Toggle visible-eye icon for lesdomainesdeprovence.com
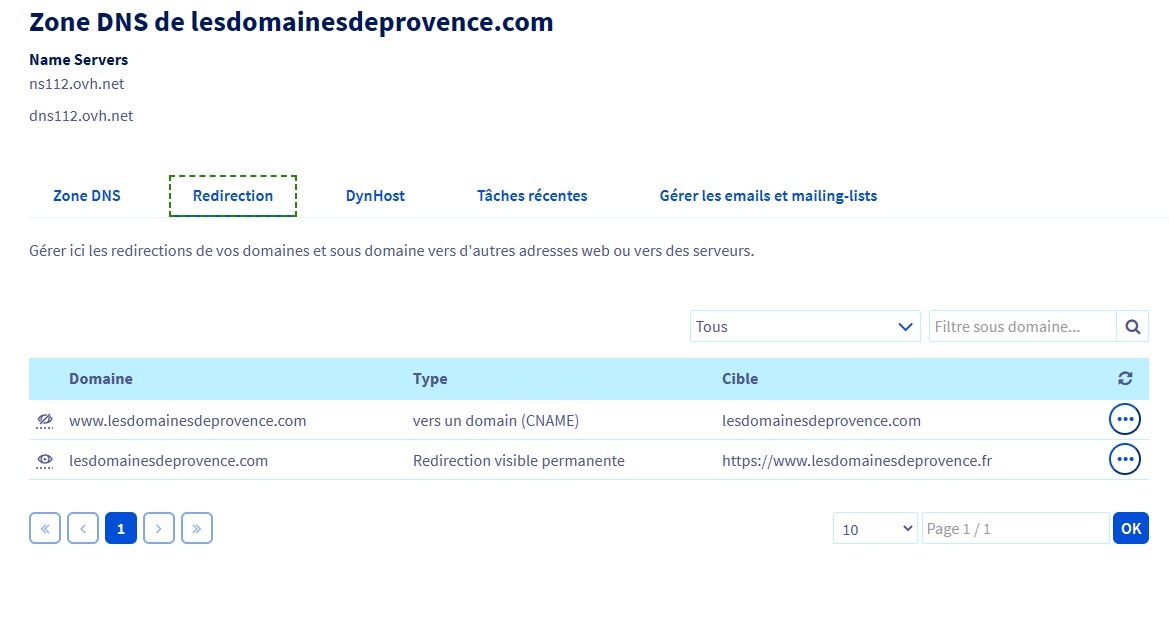This screenshot has height=623, width=1169. [x=44, y=461]
